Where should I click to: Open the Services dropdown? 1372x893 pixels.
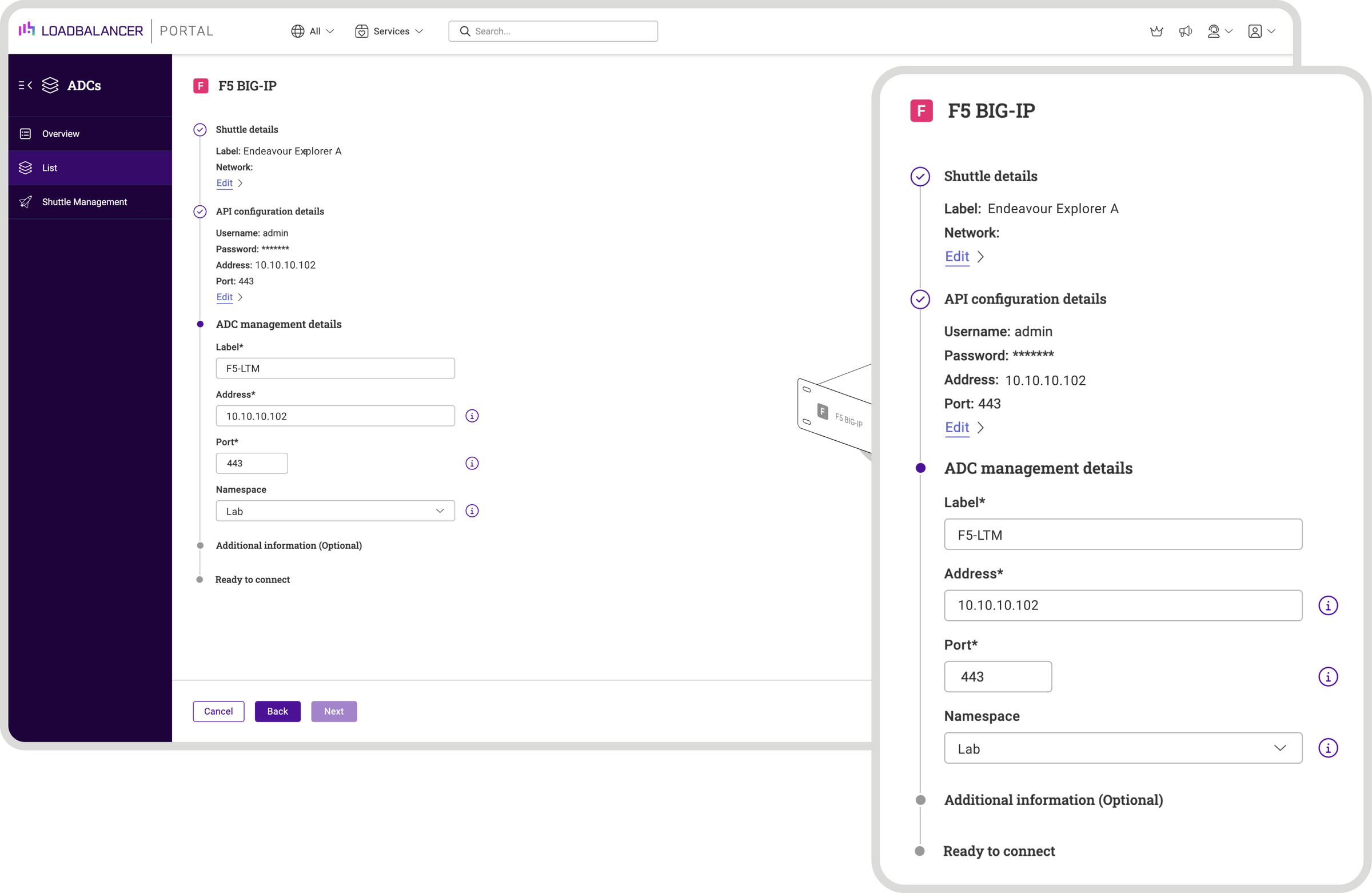(389, 31)
